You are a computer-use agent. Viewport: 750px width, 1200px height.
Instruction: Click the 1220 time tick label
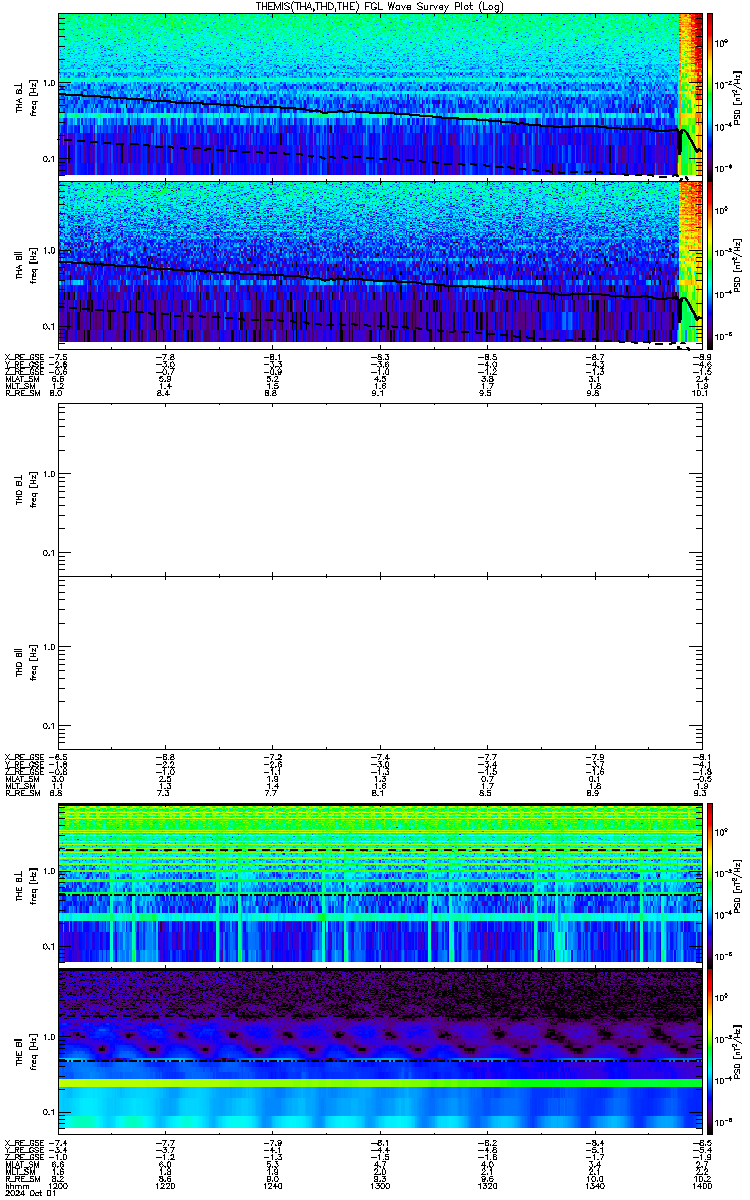click(x=166, y=1186)
